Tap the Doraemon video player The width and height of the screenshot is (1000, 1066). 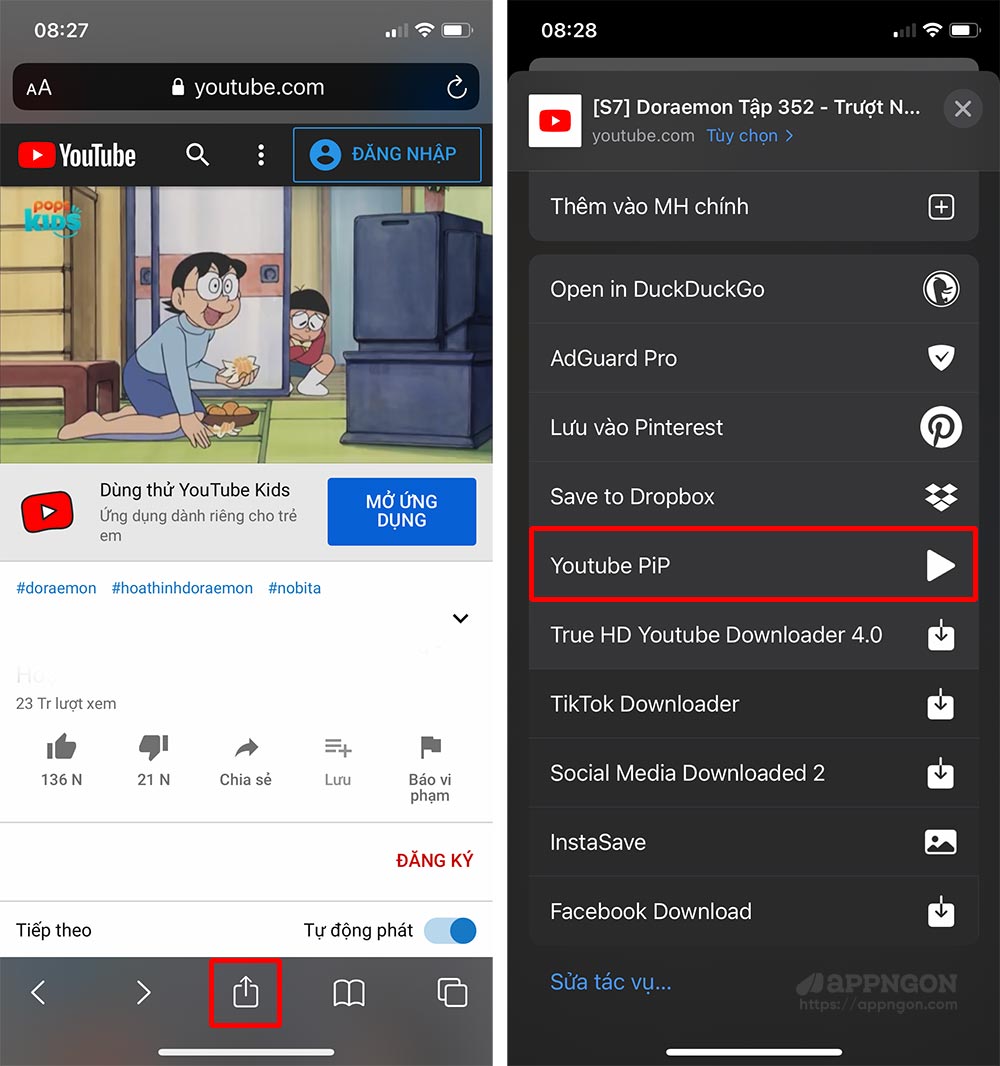pos(246,325)
